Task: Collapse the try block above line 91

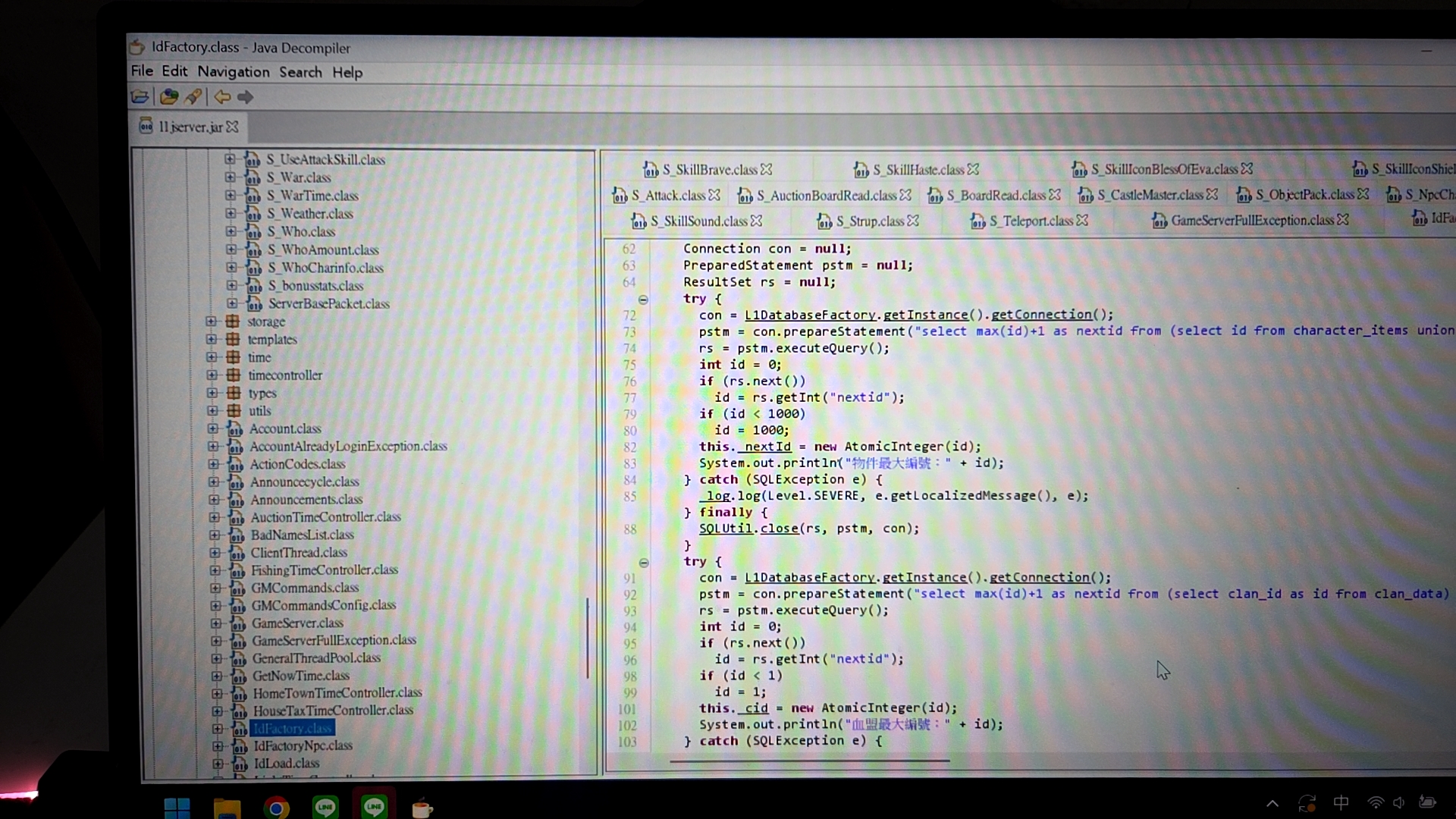Action: pos(644,563)
